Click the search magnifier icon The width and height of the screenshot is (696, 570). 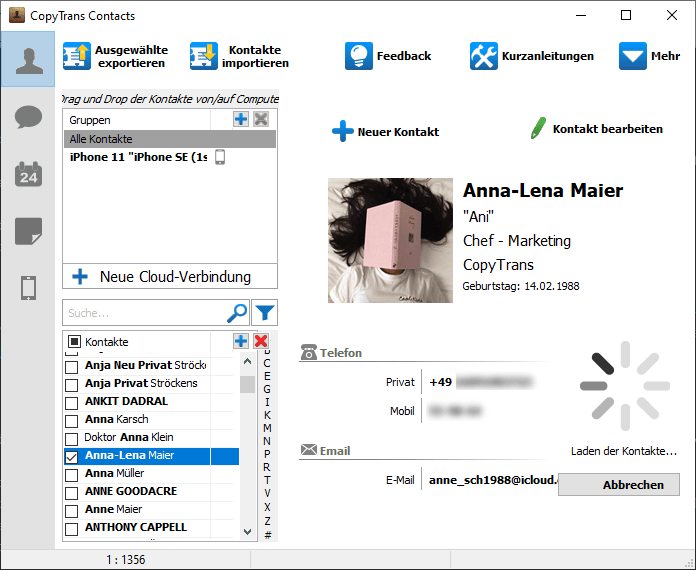[237, 313]
